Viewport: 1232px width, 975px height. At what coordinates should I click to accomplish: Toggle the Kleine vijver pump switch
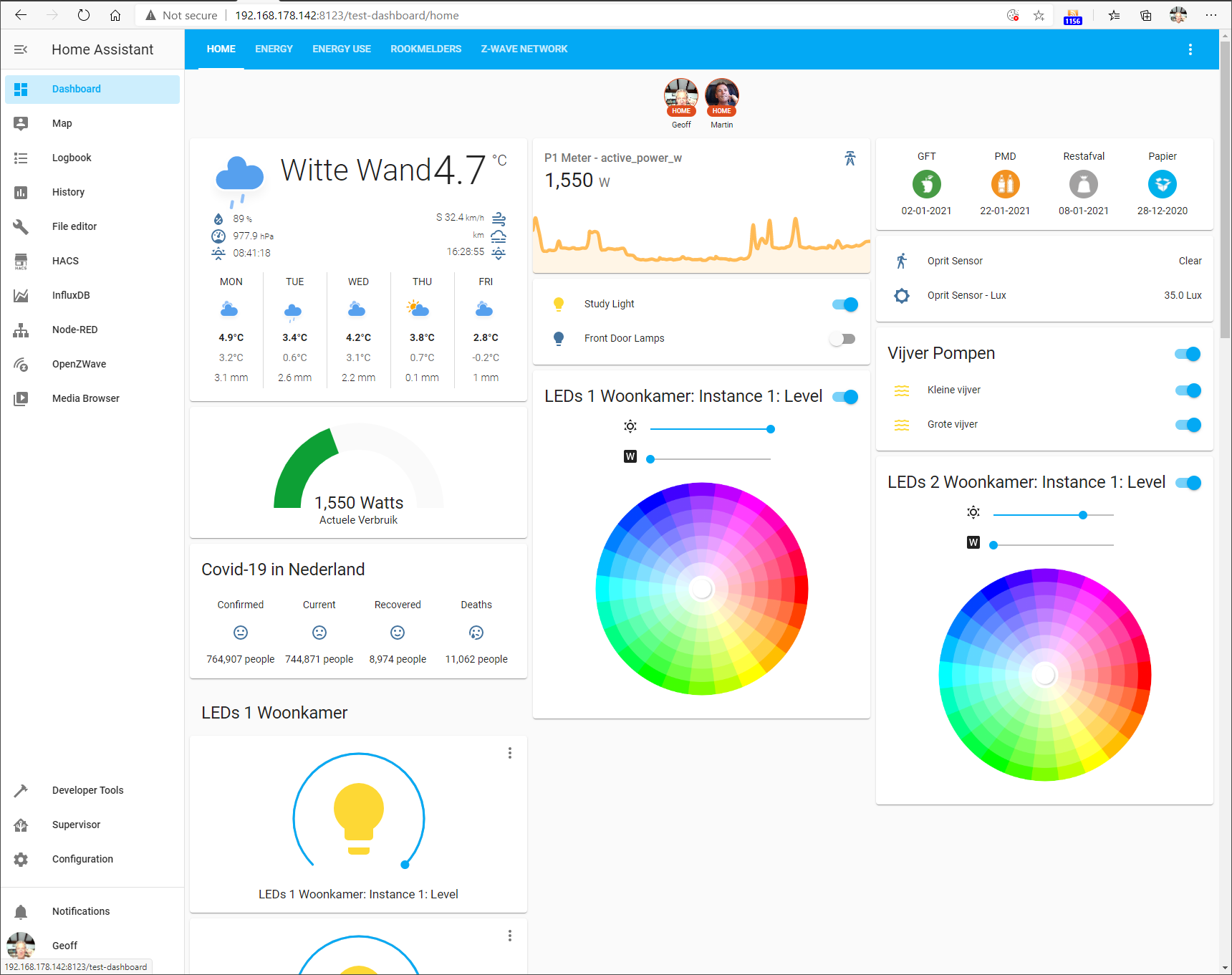click(1188, 390)
